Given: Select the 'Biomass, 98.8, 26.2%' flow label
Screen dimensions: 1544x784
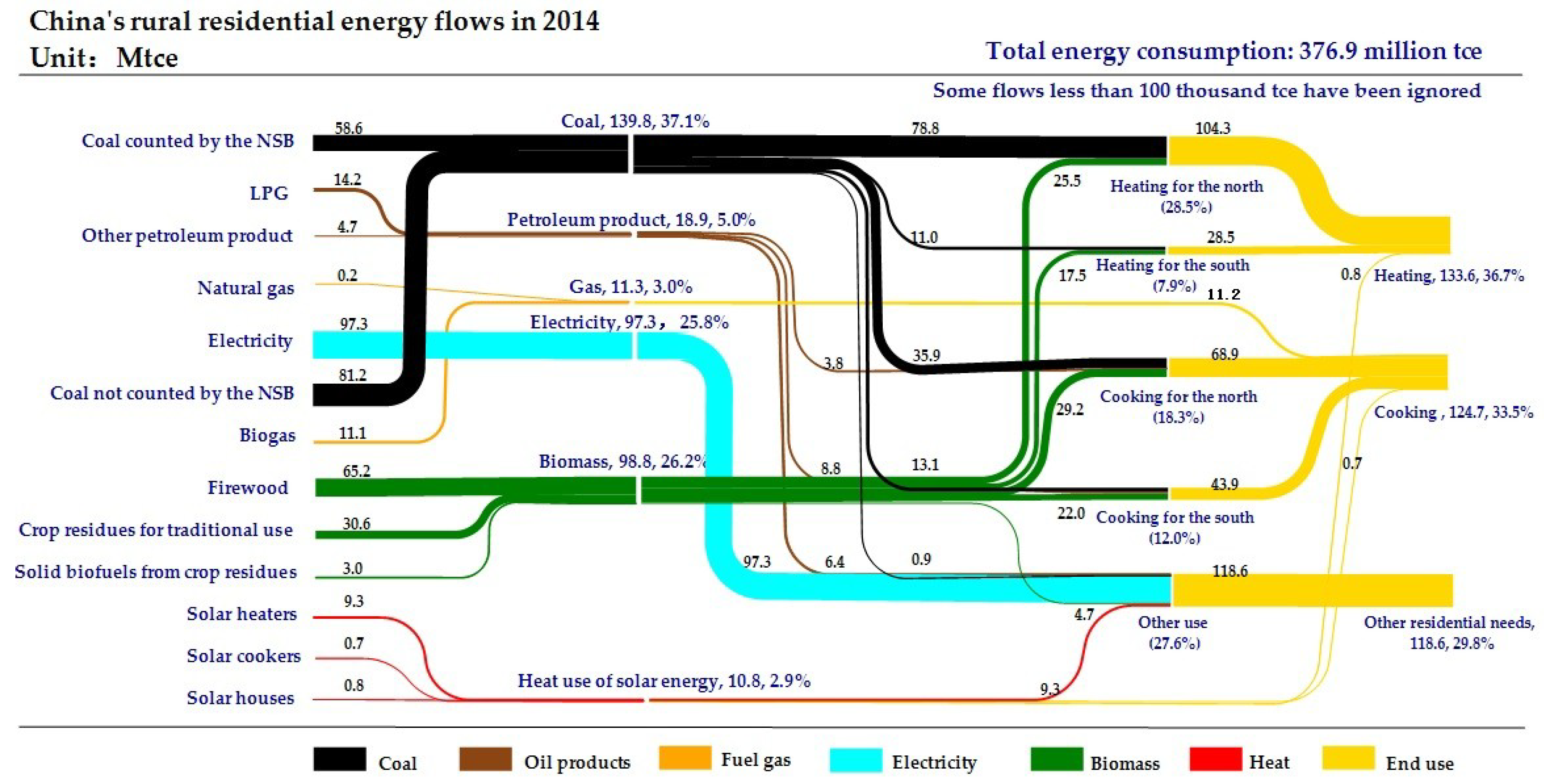Looking at the screenshot, I should [622, 461].
